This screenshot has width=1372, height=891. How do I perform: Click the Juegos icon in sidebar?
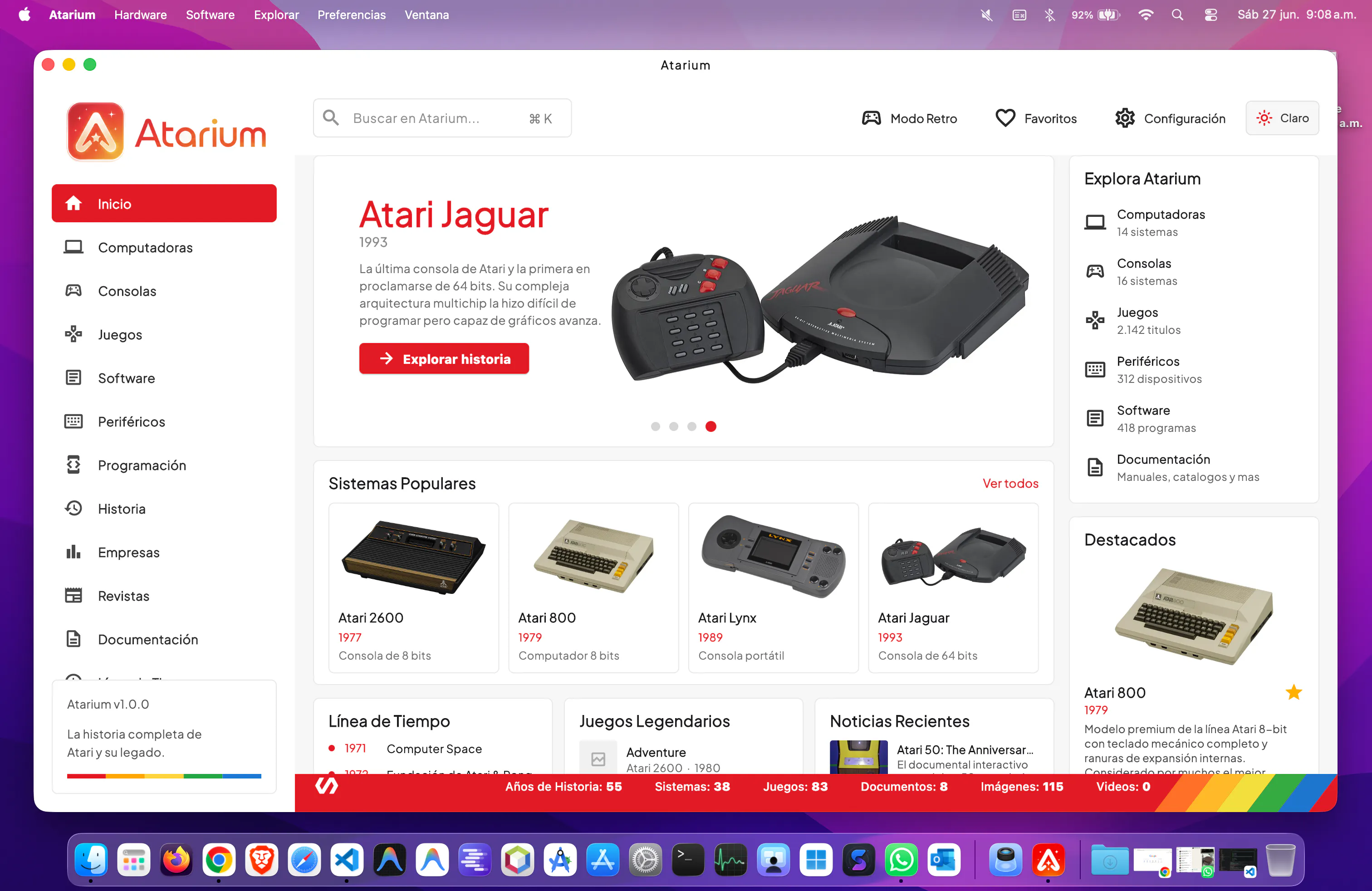point(73,334)
